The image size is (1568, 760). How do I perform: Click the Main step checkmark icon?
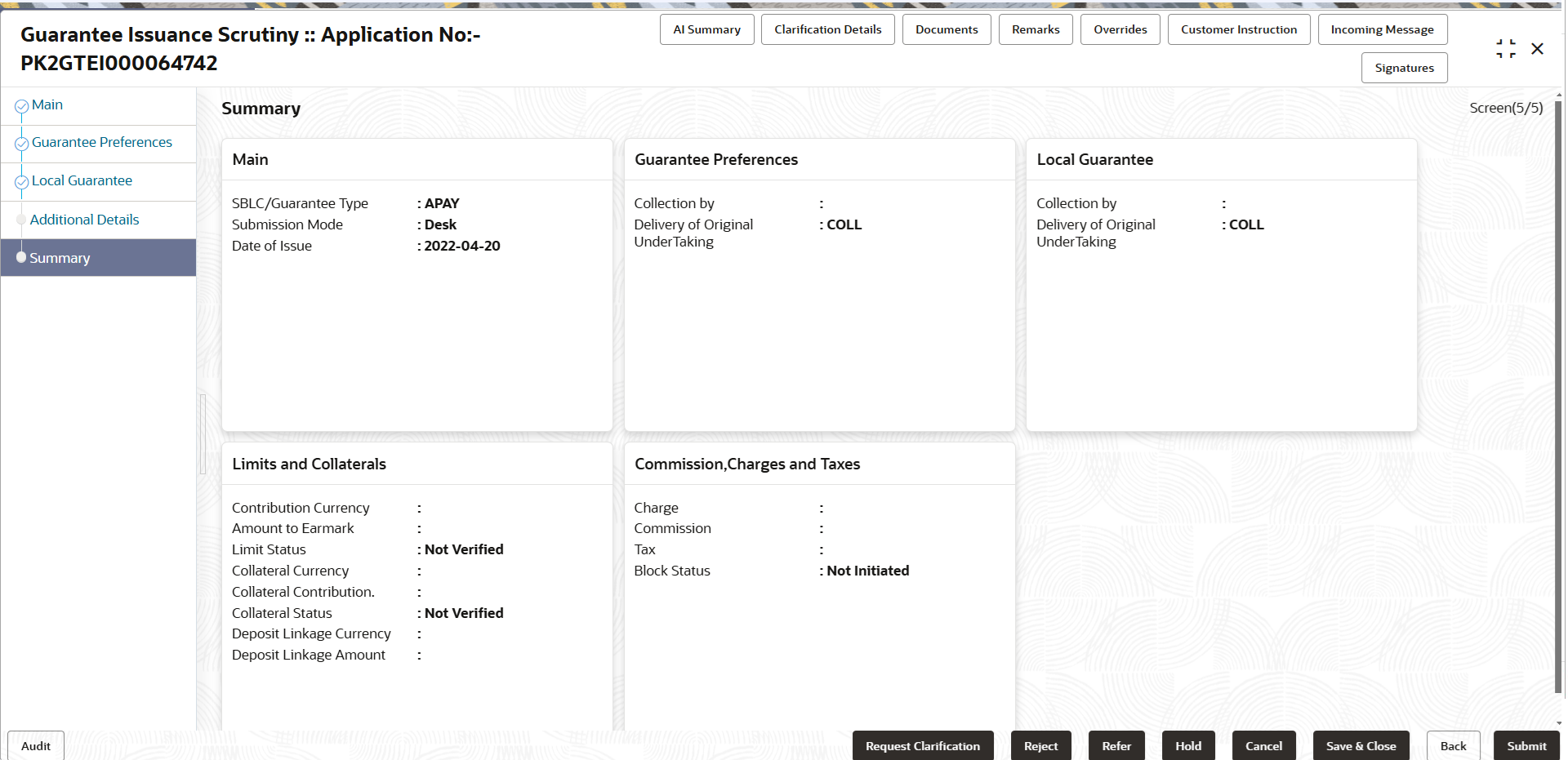pos(22,106)
